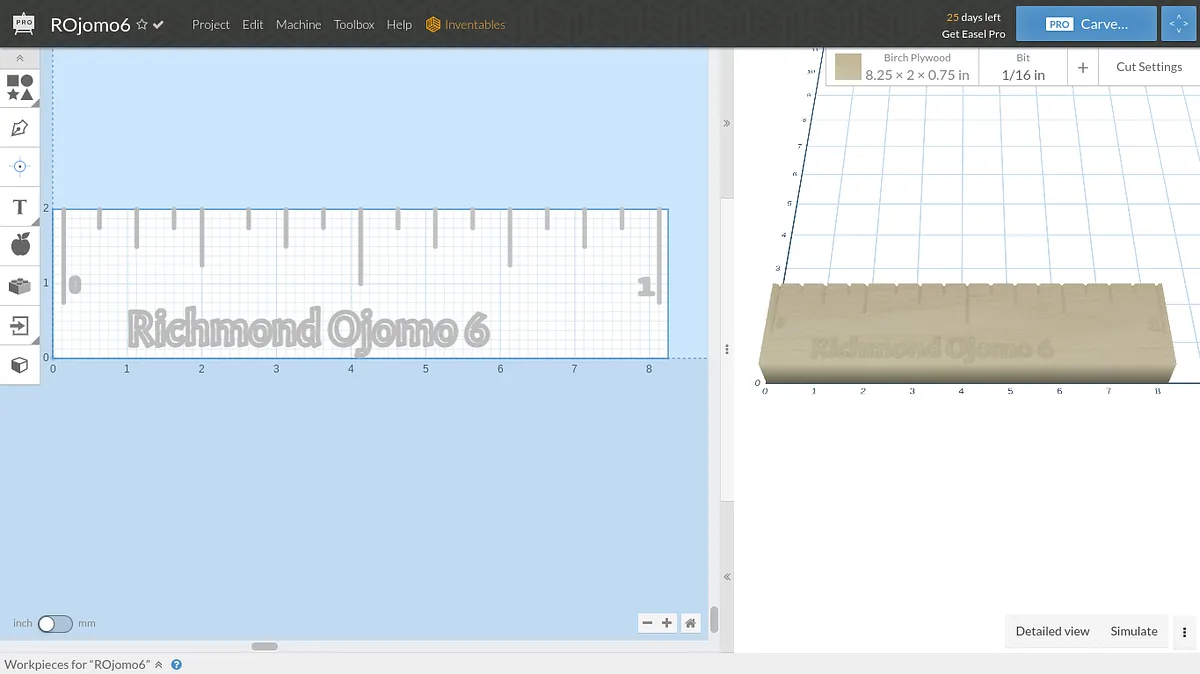Open the 1/16 in Bit selector

coord(1022,67)
